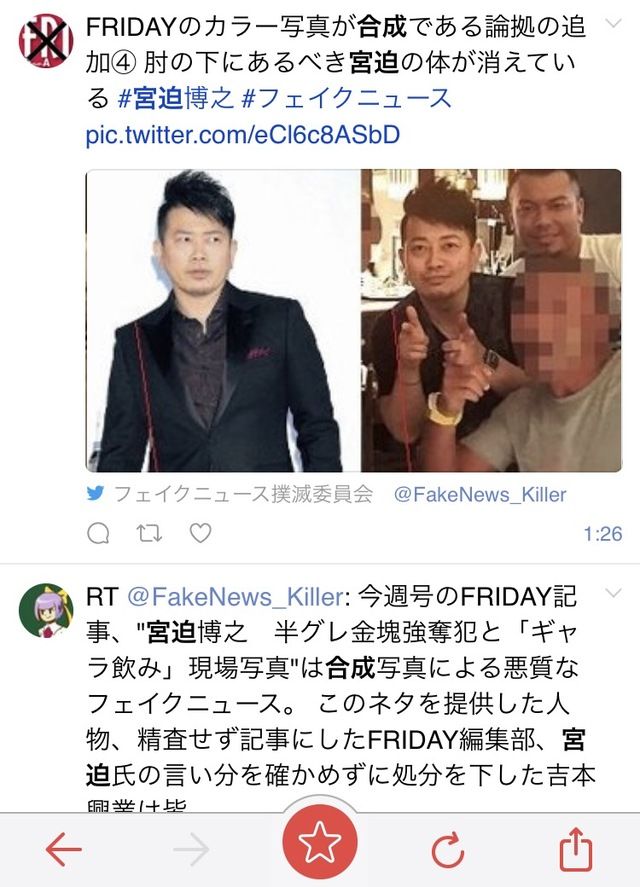Tap the red star bookmark button

(320, 842)
